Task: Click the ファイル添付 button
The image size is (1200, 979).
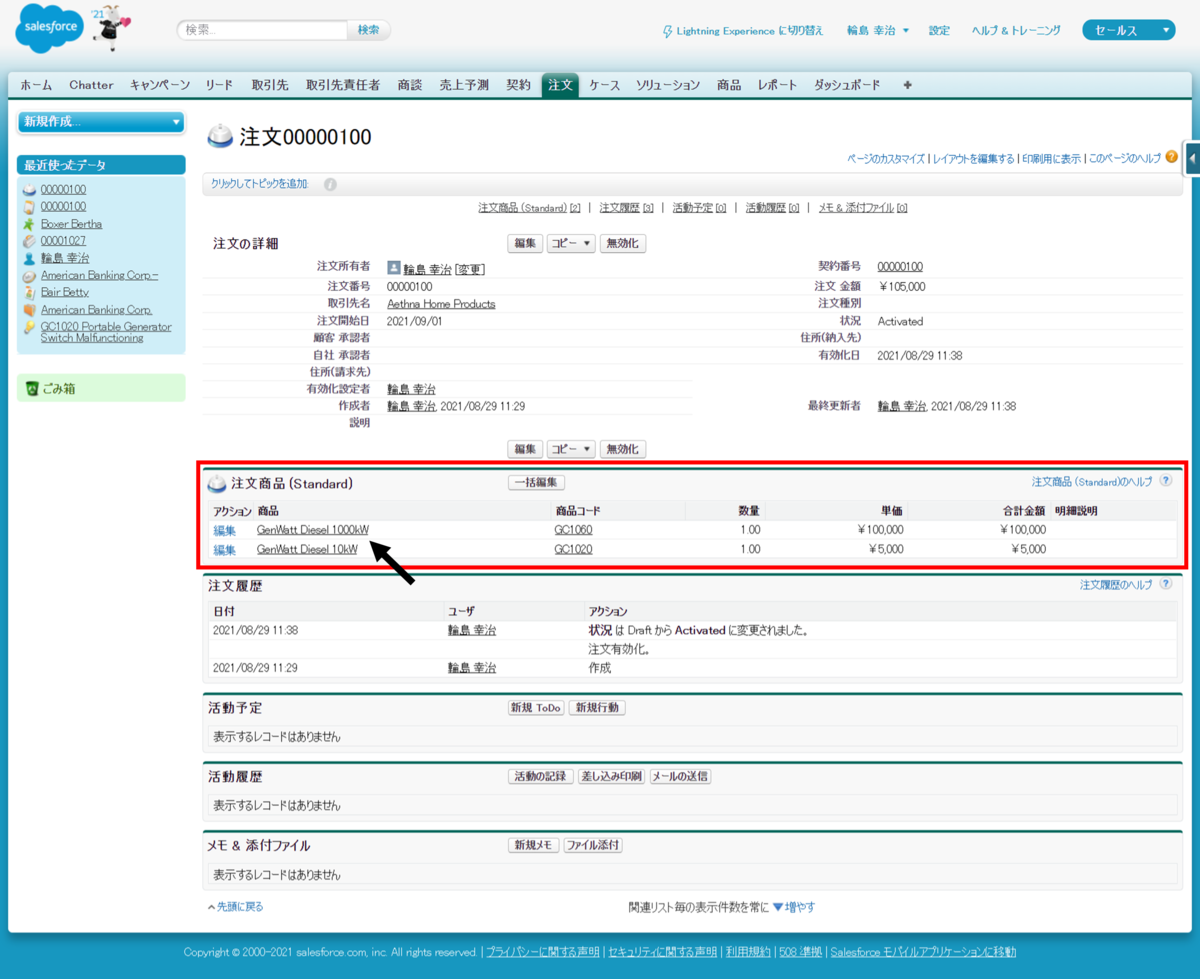Action: [x=593, y=845]
